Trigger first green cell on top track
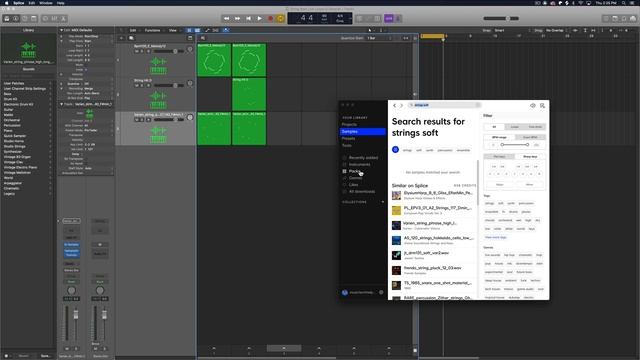Screen dimensions: 640x360 214,60
